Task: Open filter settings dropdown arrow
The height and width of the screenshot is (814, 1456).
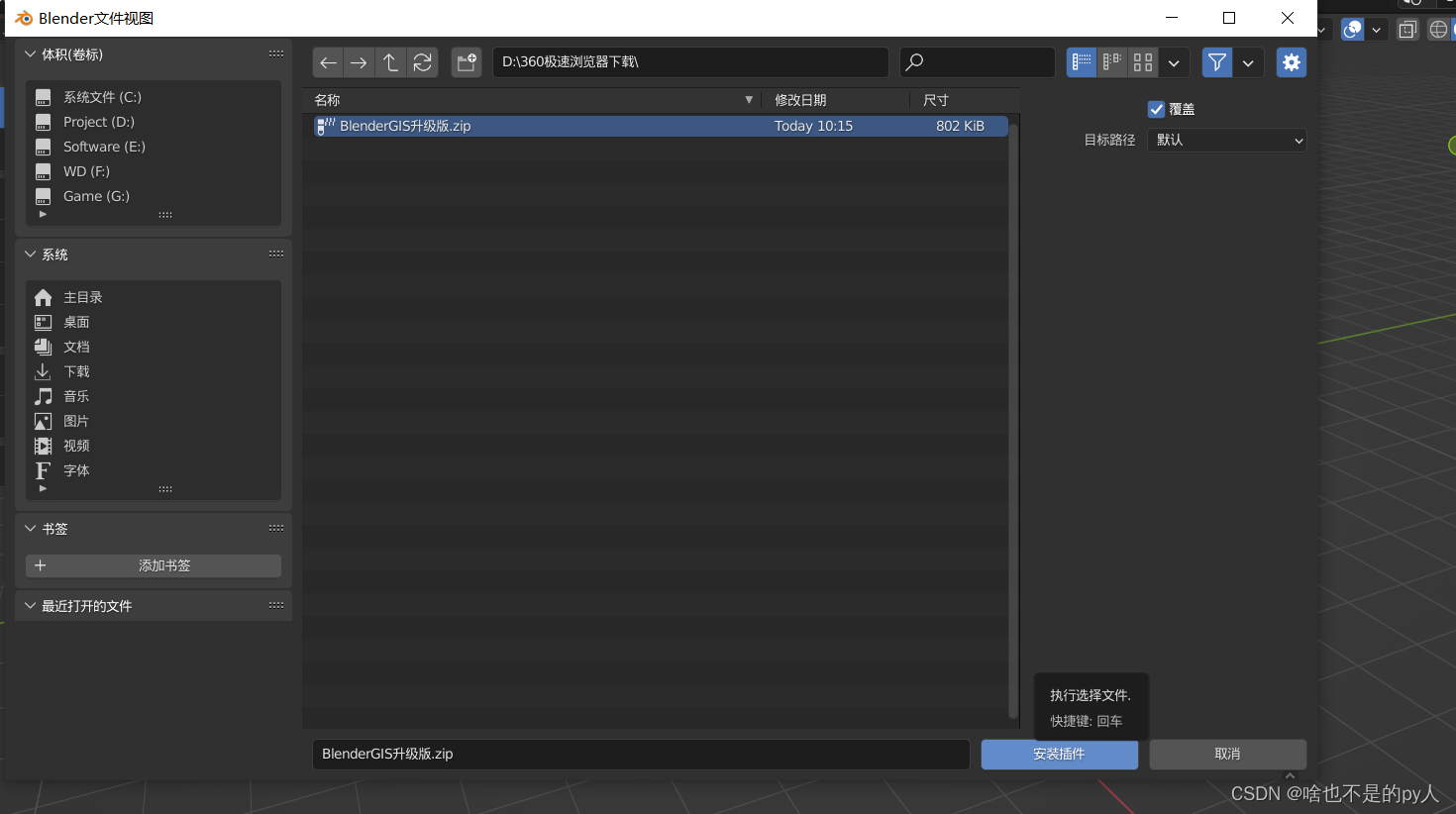Action: pyautogui.click(x=1248, y=62)
